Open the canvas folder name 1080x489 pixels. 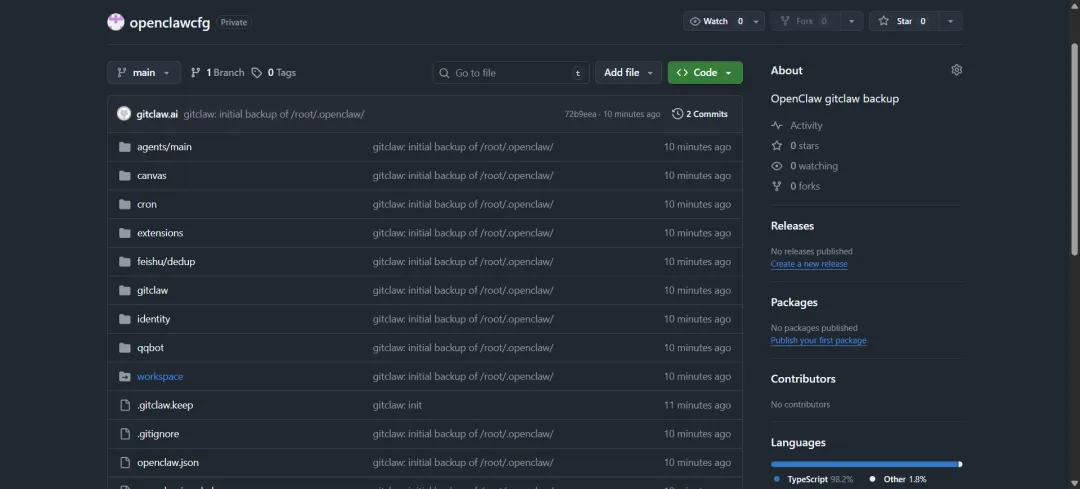(x=152, y=176)
